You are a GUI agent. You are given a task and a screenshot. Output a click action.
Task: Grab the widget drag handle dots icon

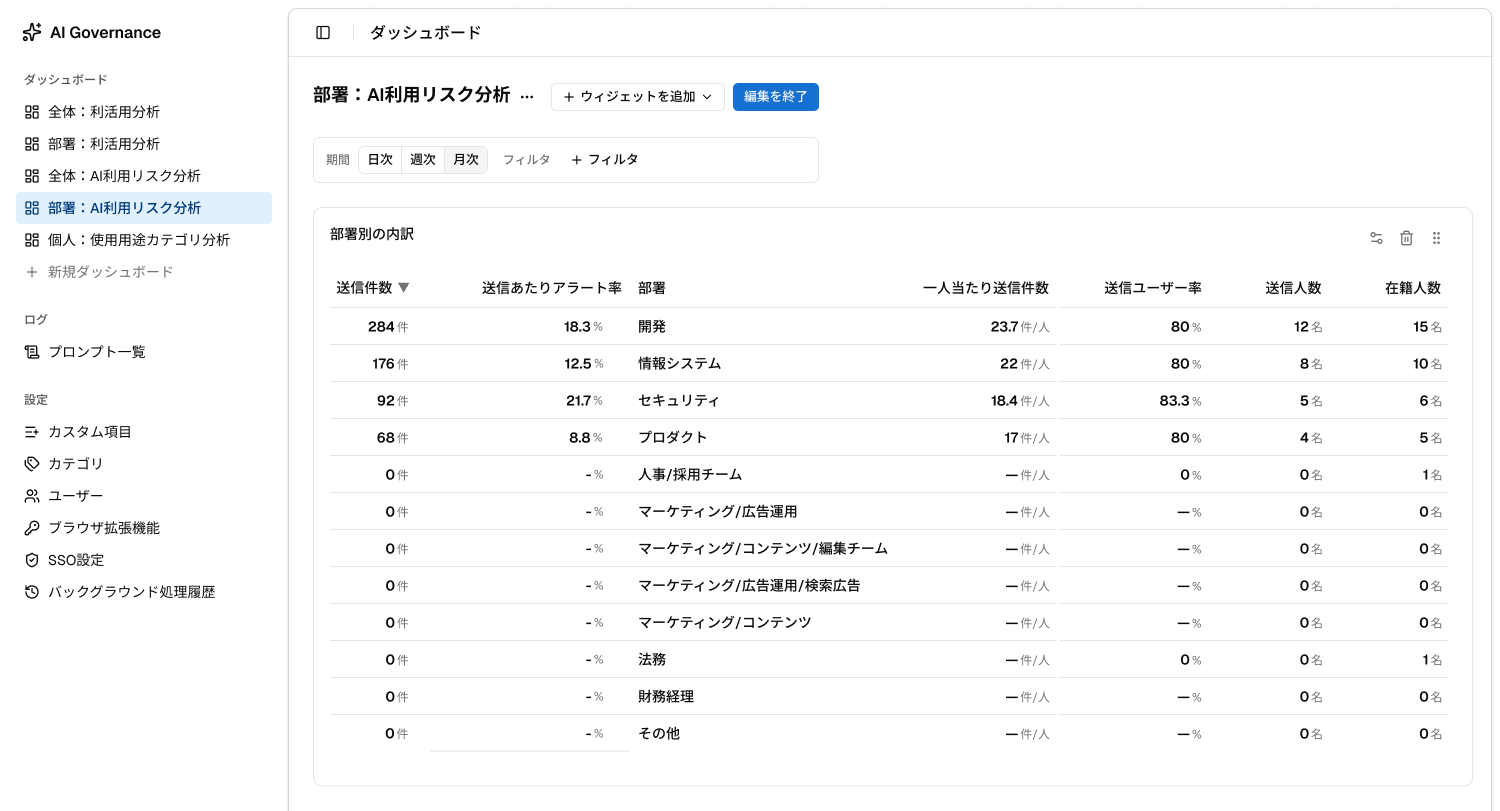pos(1436,238)
